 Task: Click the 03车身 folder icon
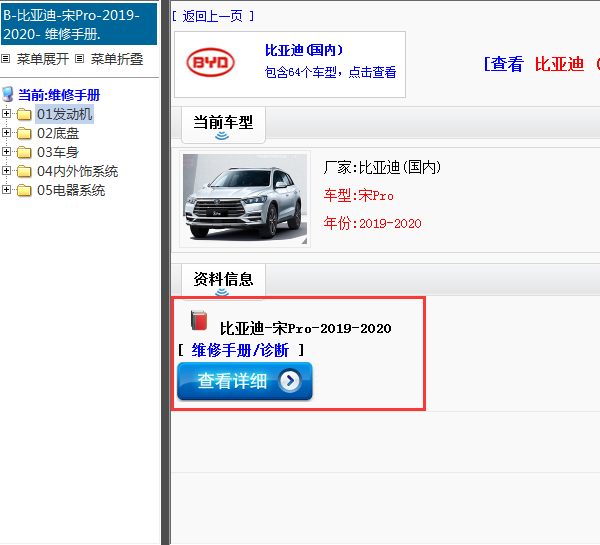tap(24, 152)
